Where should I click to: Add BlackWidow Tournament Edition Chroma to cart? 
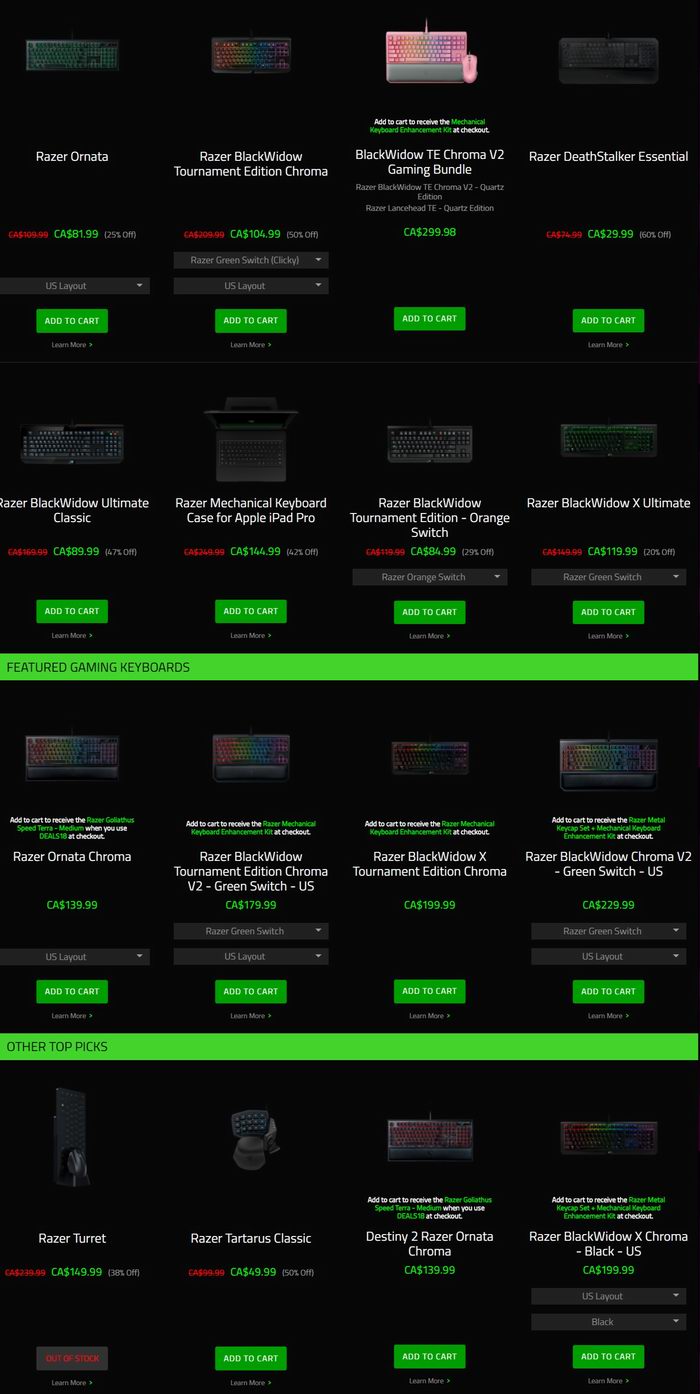251,321
